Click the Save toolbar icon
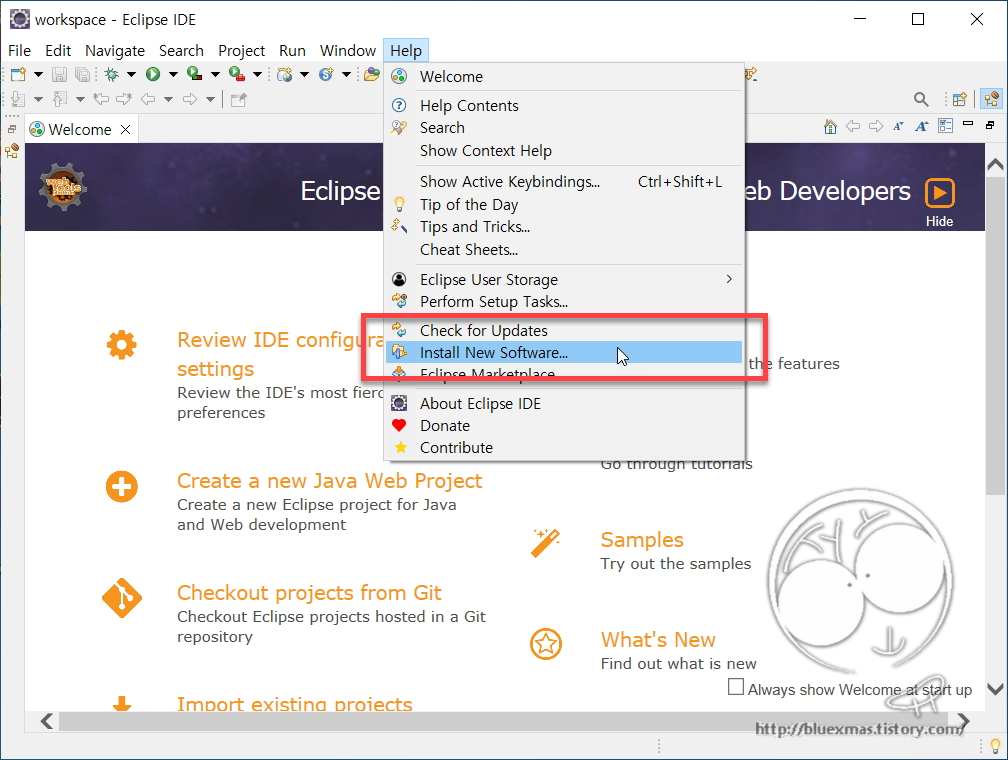This screenshot has height=760, width=1008. [59, 75]
